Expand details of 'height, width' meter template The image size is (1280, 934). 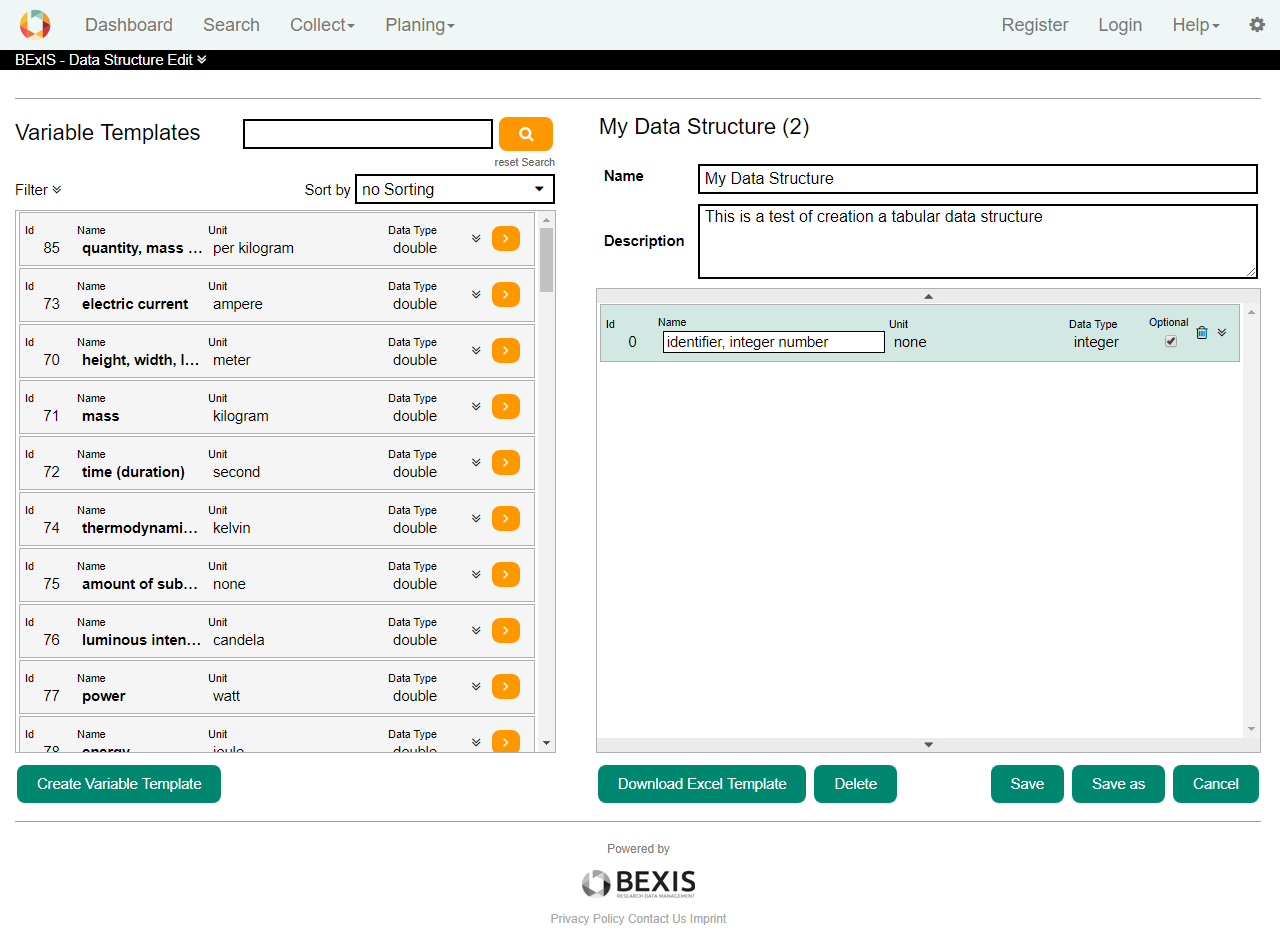click(x=476, y=350)
